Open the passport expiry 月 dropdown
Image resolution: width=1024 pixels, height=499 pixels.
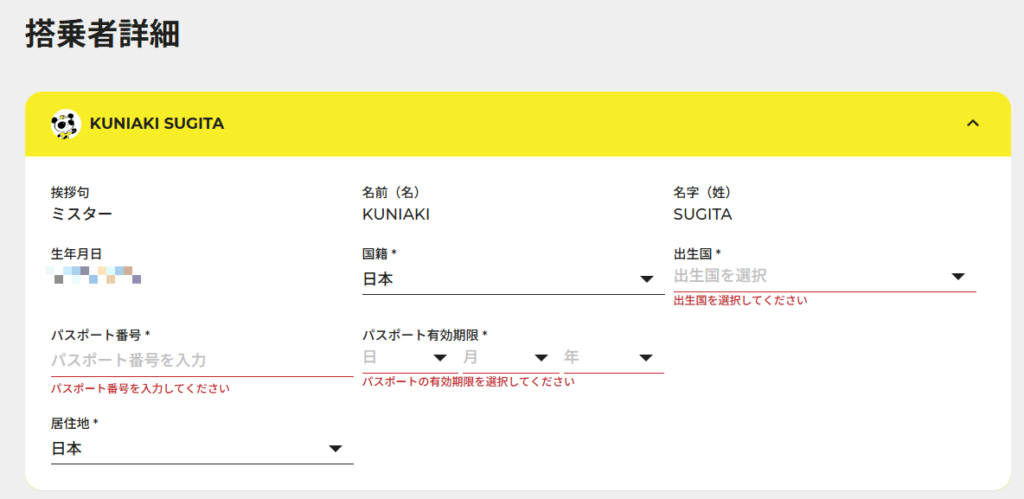(506, 357)
